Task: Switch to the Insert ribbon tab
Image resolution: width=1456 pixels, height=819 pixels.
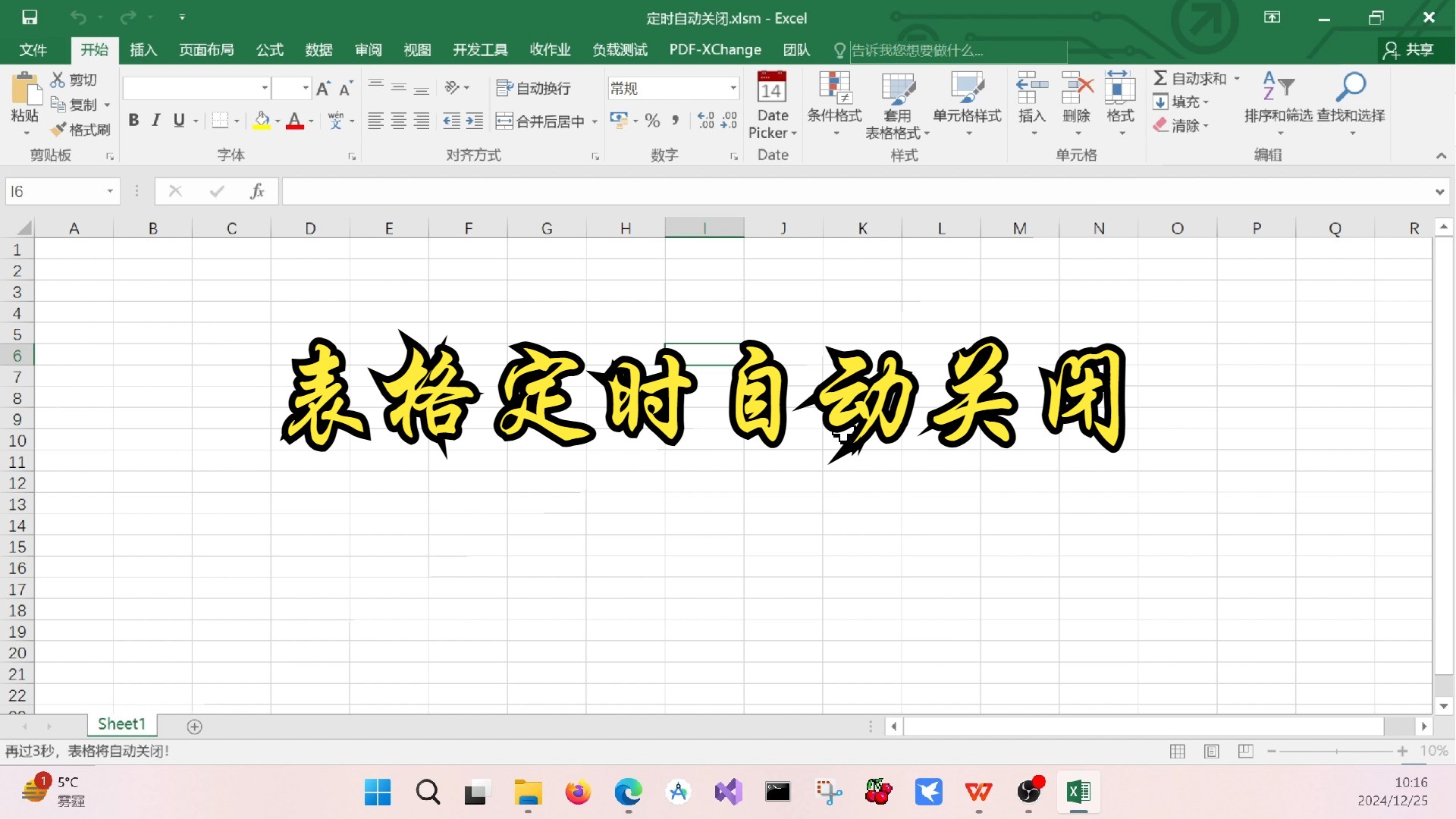Action: [x=143, y=50]
